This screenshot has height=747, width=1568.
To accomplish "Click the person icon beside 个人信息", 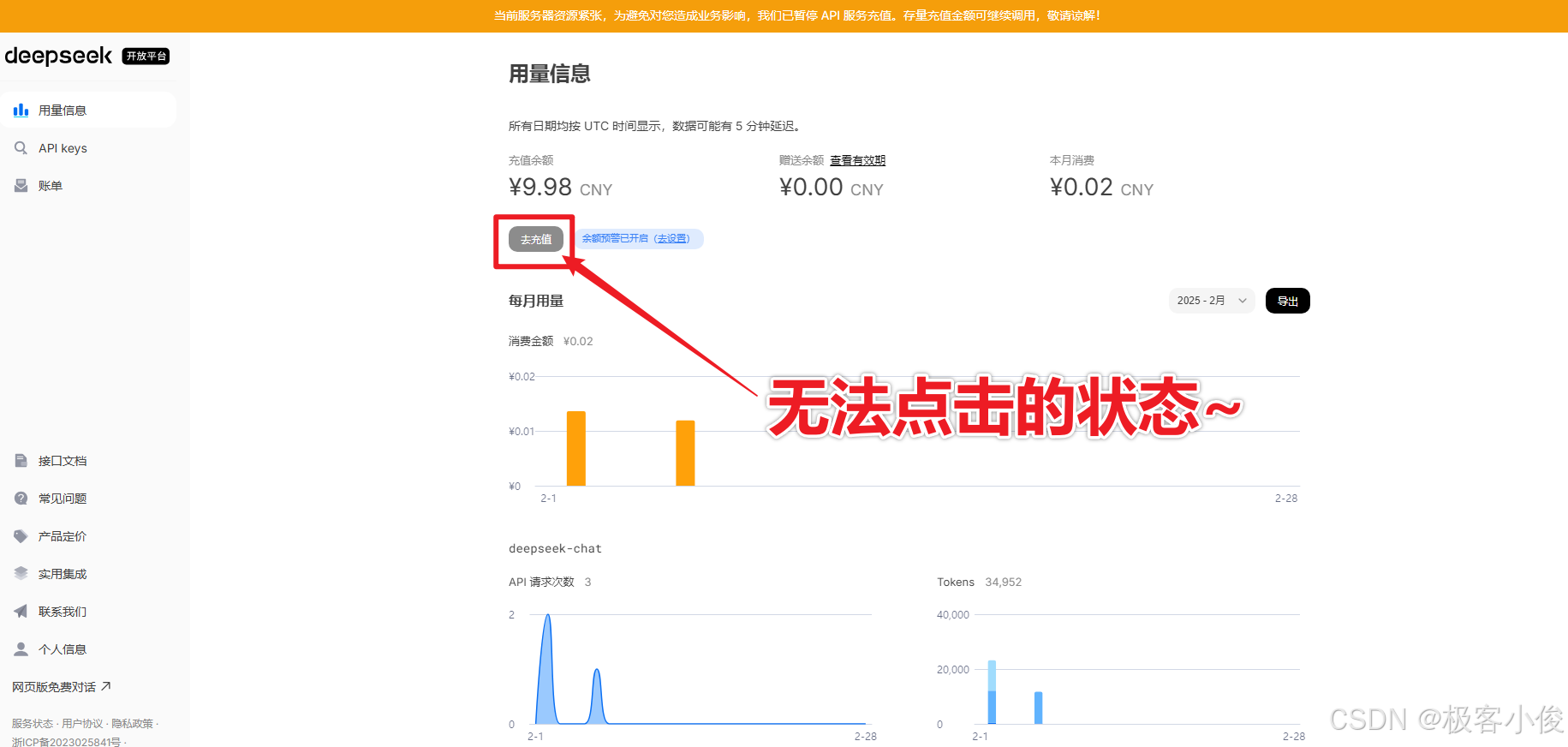I will (x=21, y=649).
